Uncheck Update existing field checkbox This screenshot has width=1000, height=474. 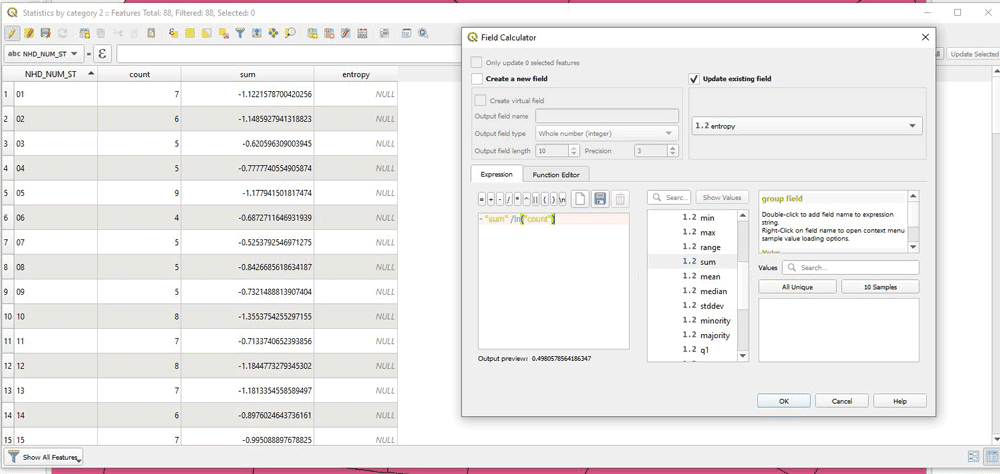point(695,79)
